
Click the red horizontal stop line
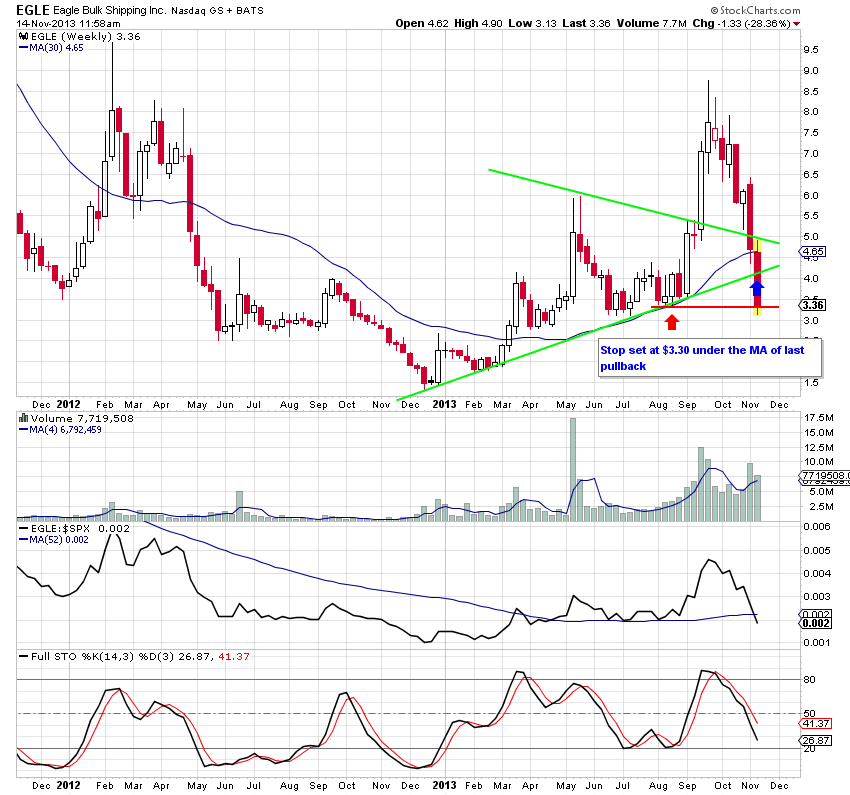(x=714, y=307)
